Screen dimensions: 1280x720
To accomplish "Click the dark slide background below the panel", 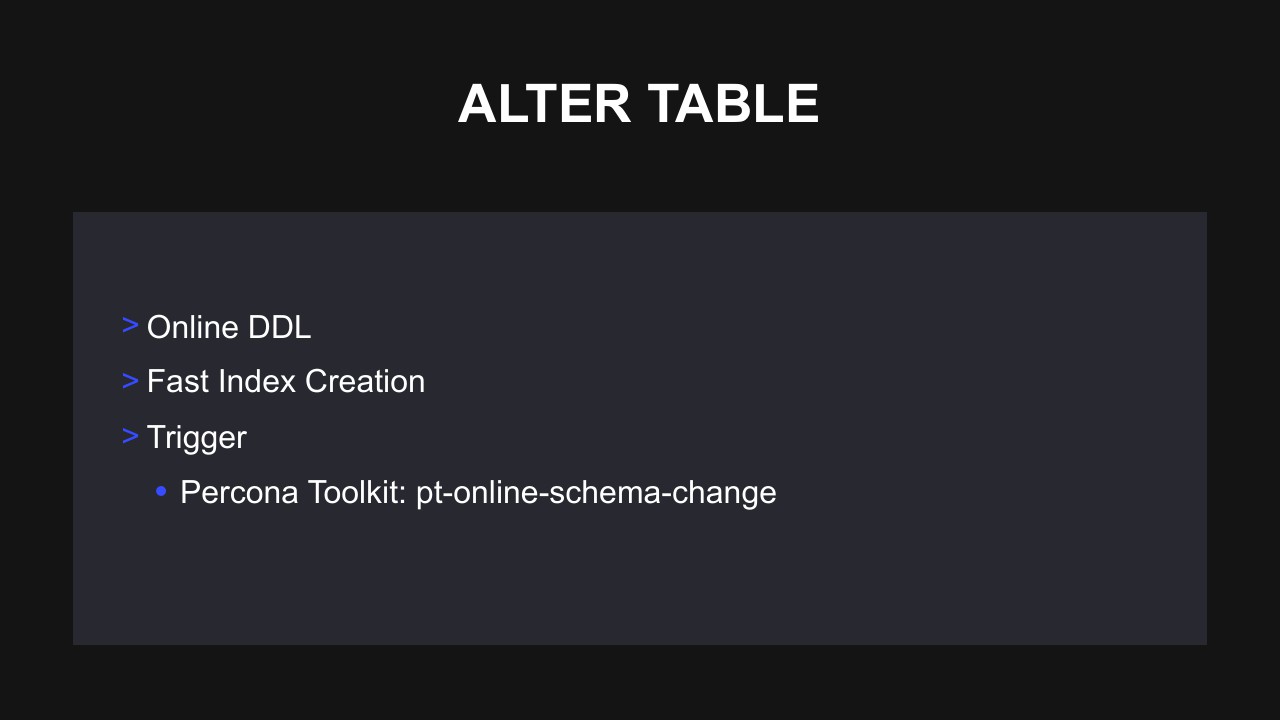I will click(x=640, y=685).
